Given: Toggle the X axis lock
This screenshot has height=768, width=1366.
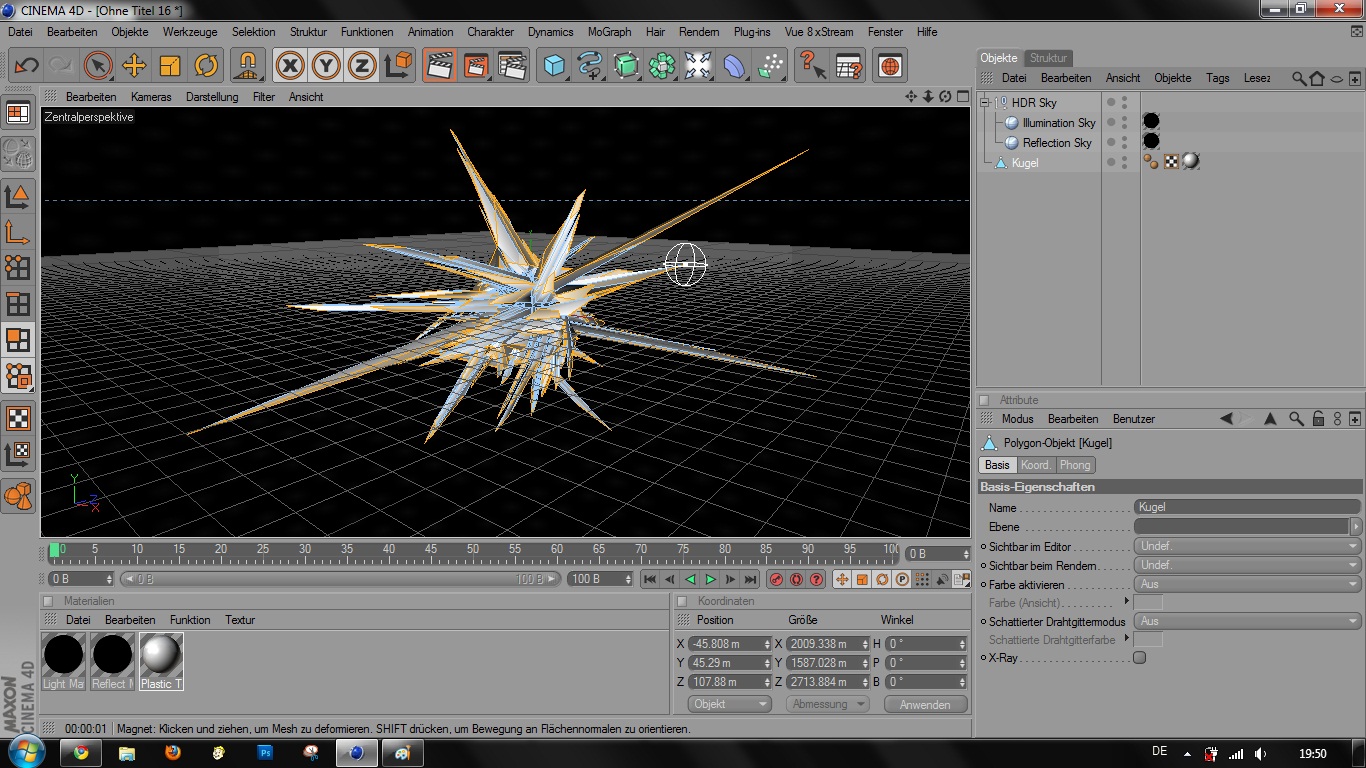Looking at the screenshot, I should pyautogui.click(x=290, y=66).
